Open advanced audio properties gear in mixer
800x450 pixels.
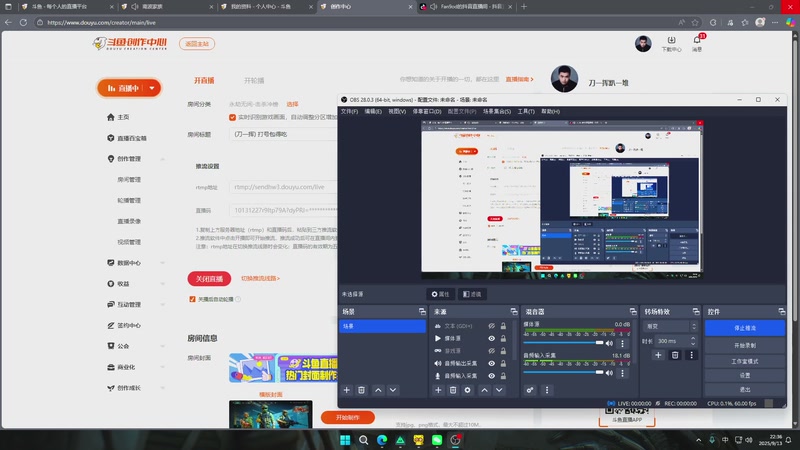tap(530, 390)
